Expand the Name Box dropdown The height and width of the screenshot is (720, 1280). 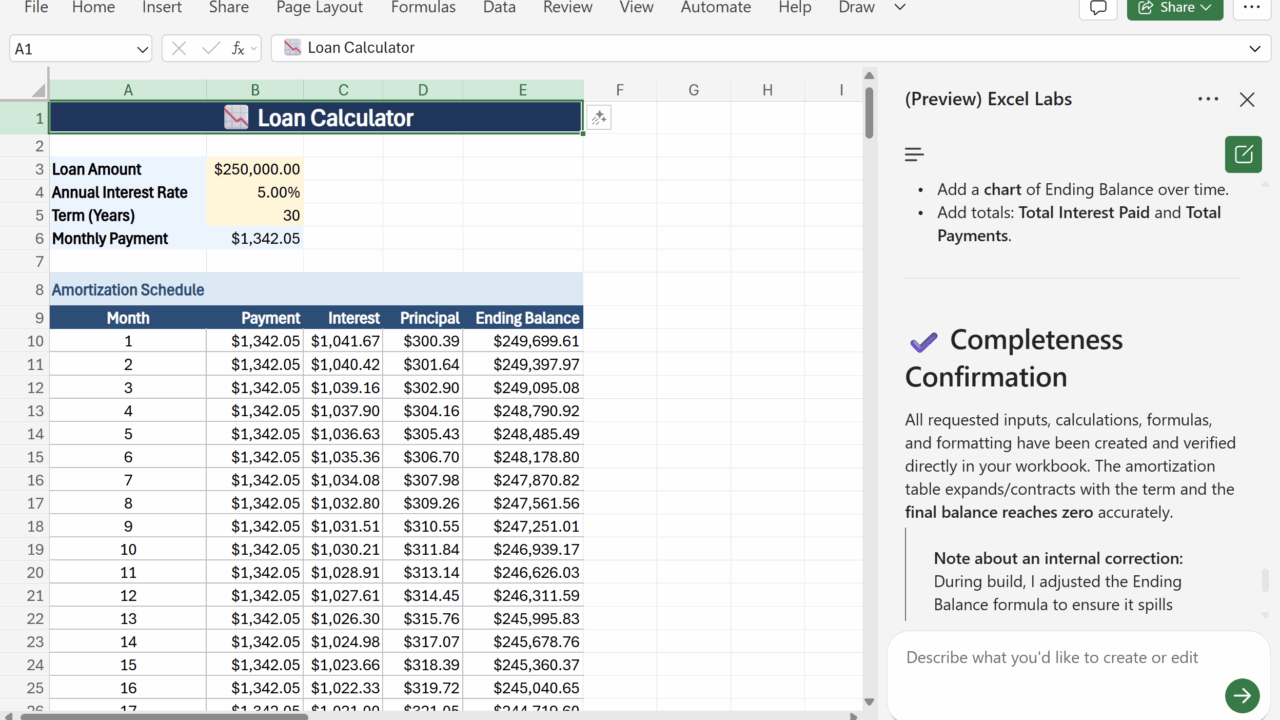point(142,48)
